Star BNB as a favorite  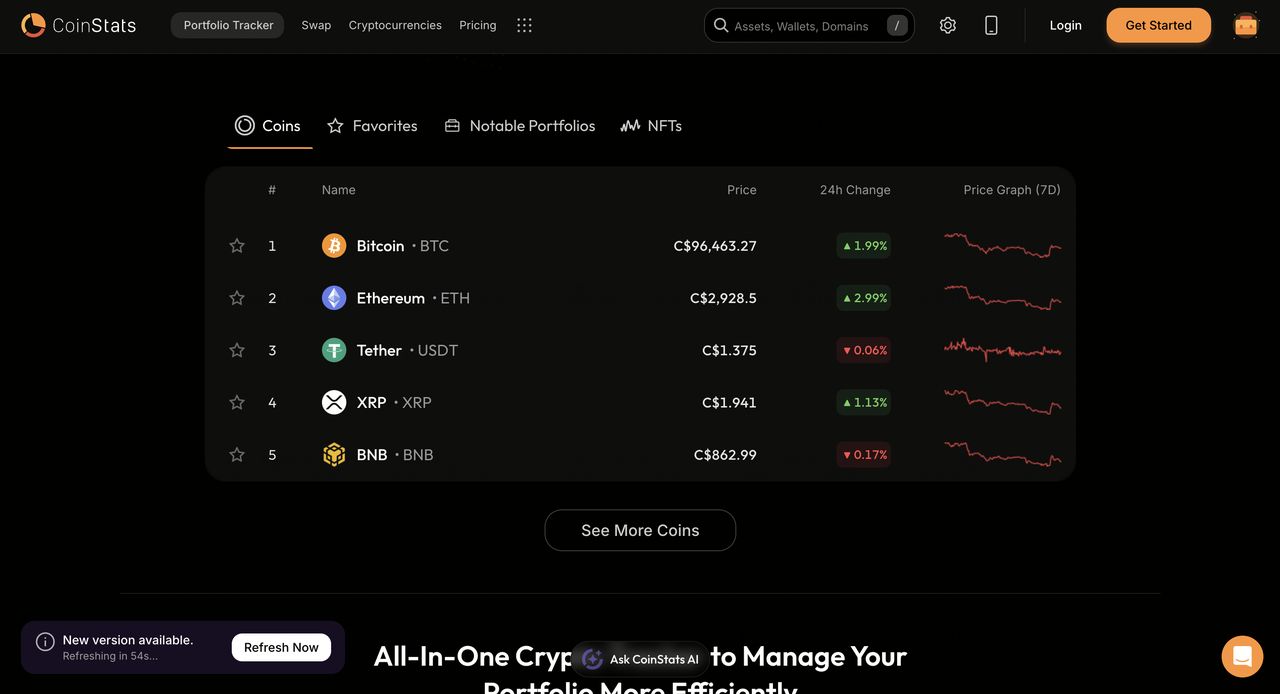tap(237, 455)
